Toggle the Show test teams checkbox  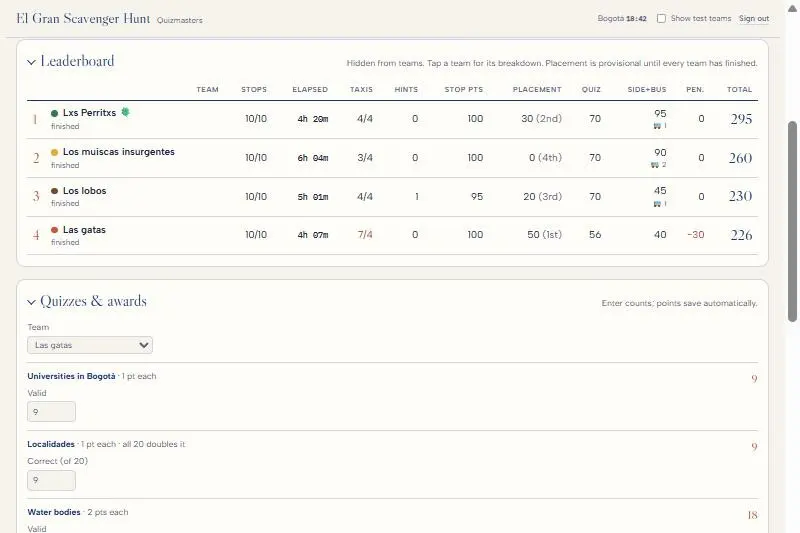tap(661, 18)
